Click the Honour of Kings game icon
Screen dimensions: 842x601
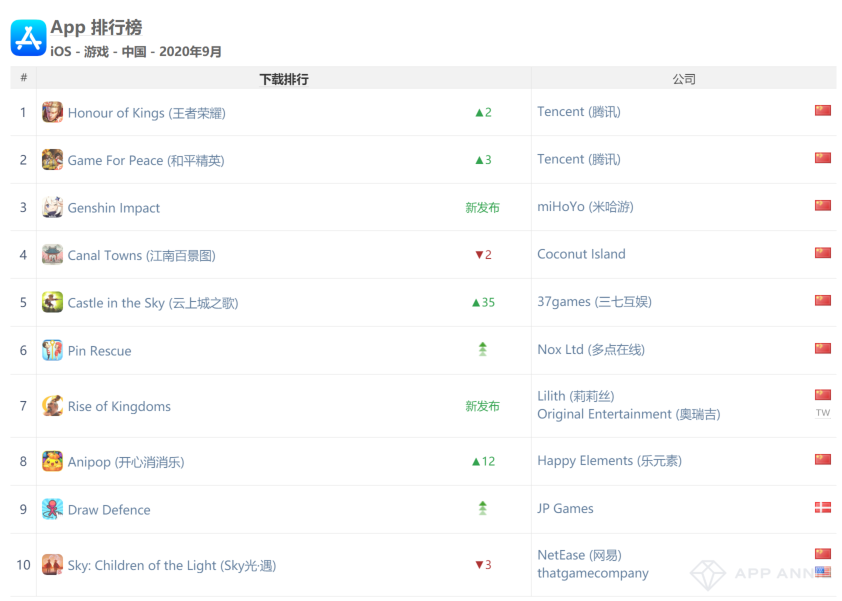[x=52, y=112]
